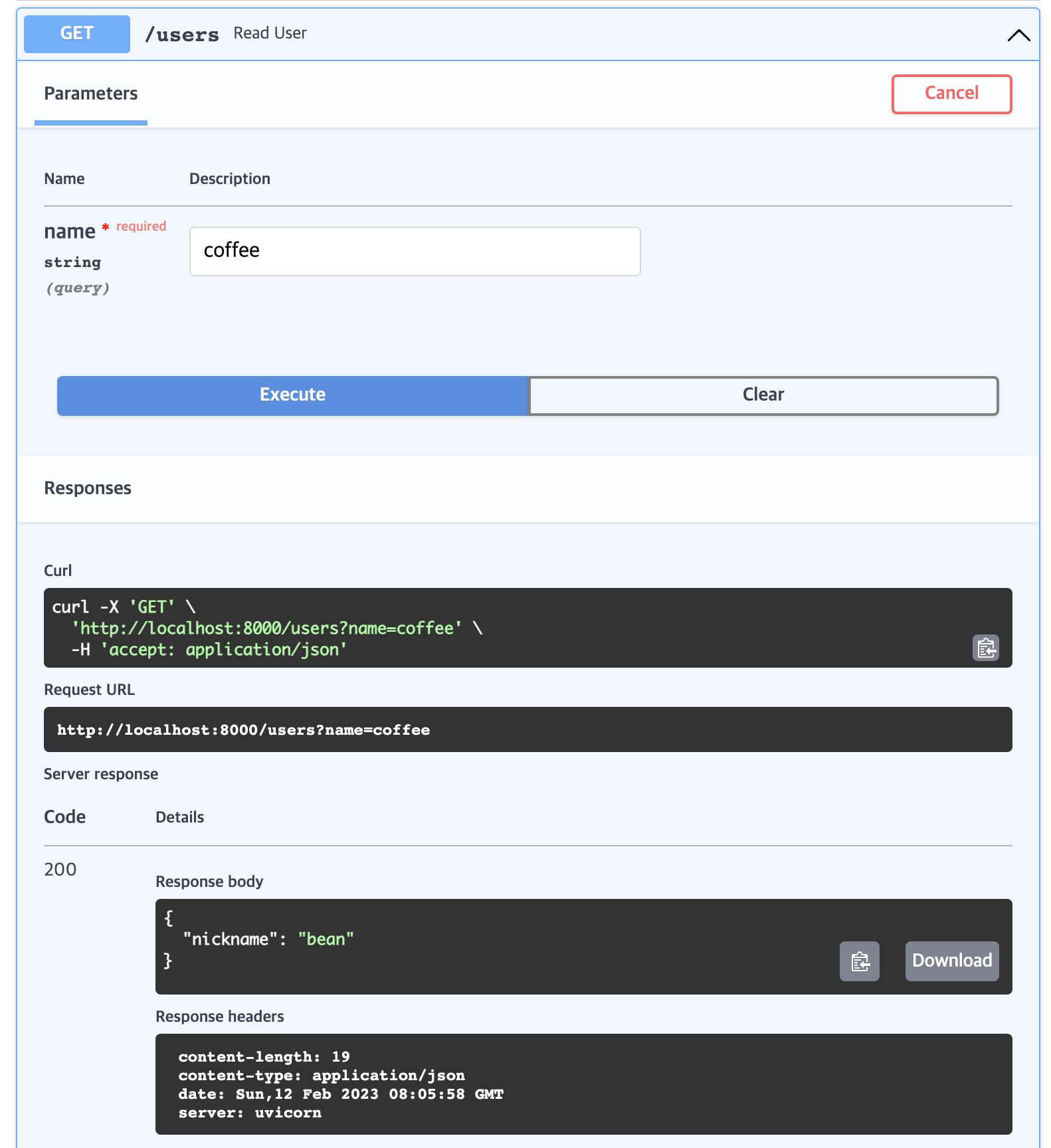Select the Parameters tab
Viewport: 1051px width, 1148px height.
pos(91,94)
